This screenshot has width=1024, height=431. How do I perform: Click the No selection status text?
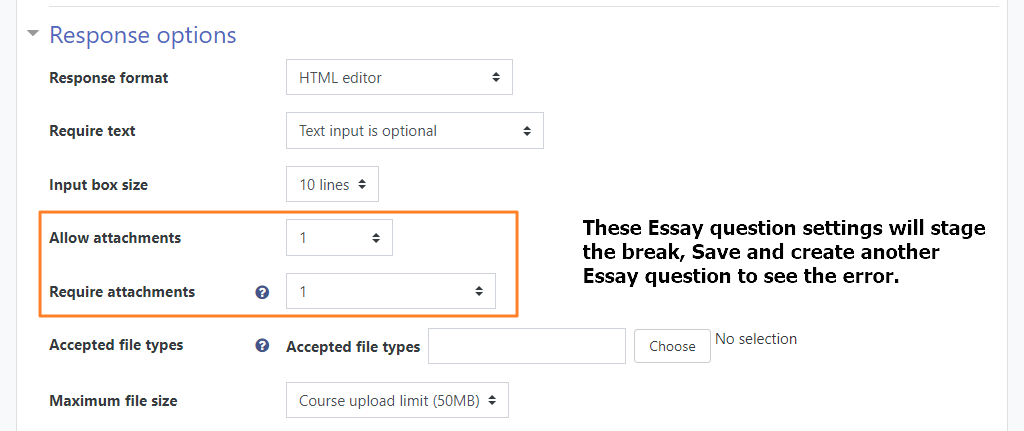756,339
